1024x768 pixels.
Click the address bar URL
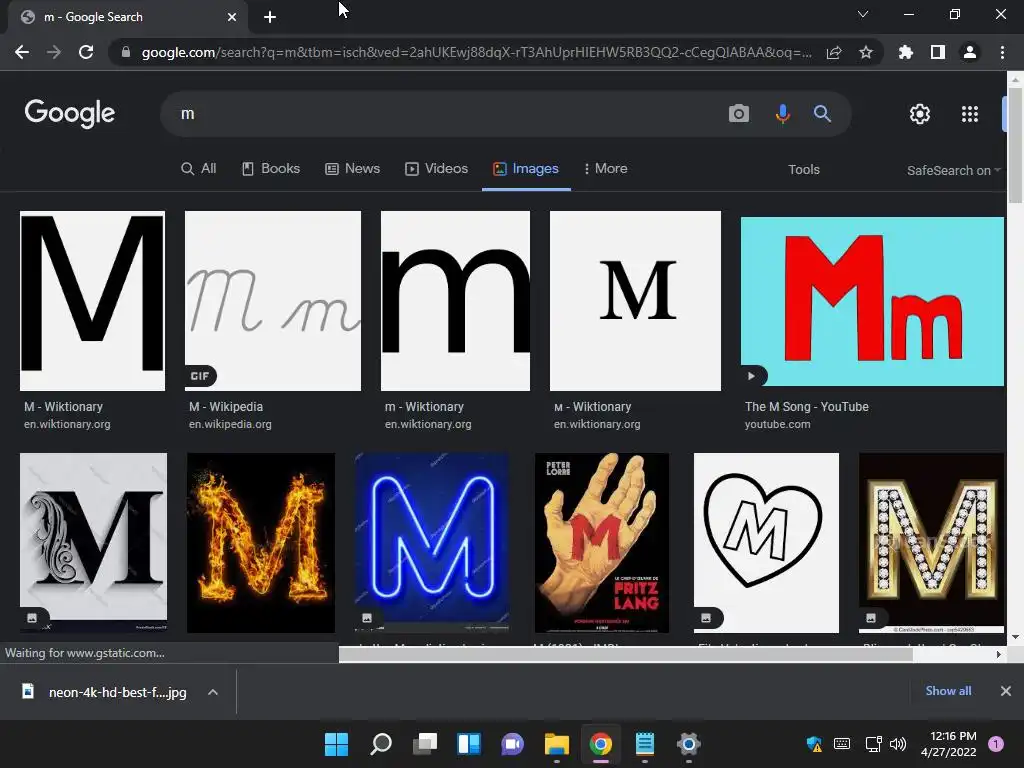click(477, 52)
